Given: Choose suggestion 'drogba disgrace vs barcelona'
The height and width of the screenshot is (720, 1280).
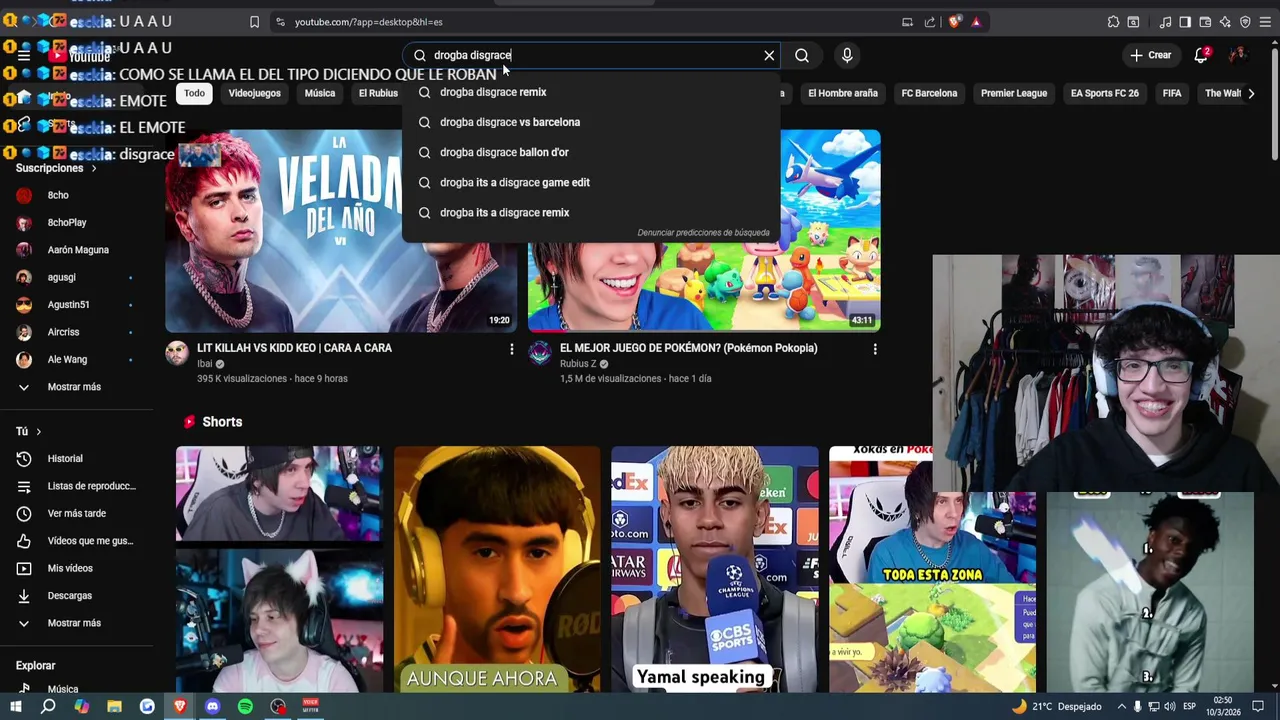Looking at the screenshot, I should [591, 122].
